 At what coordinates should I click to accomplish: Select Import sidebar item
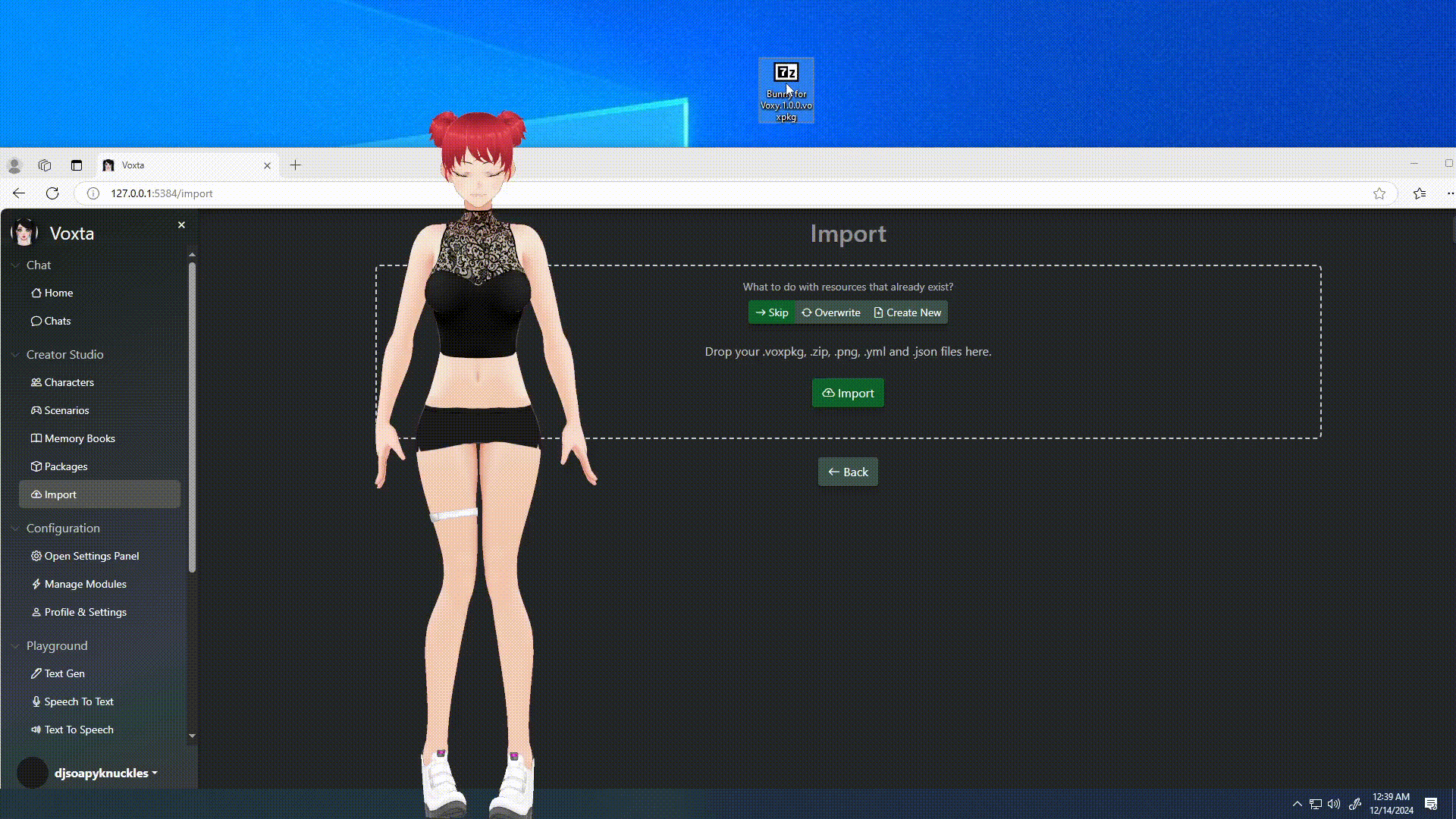point(99,494)
